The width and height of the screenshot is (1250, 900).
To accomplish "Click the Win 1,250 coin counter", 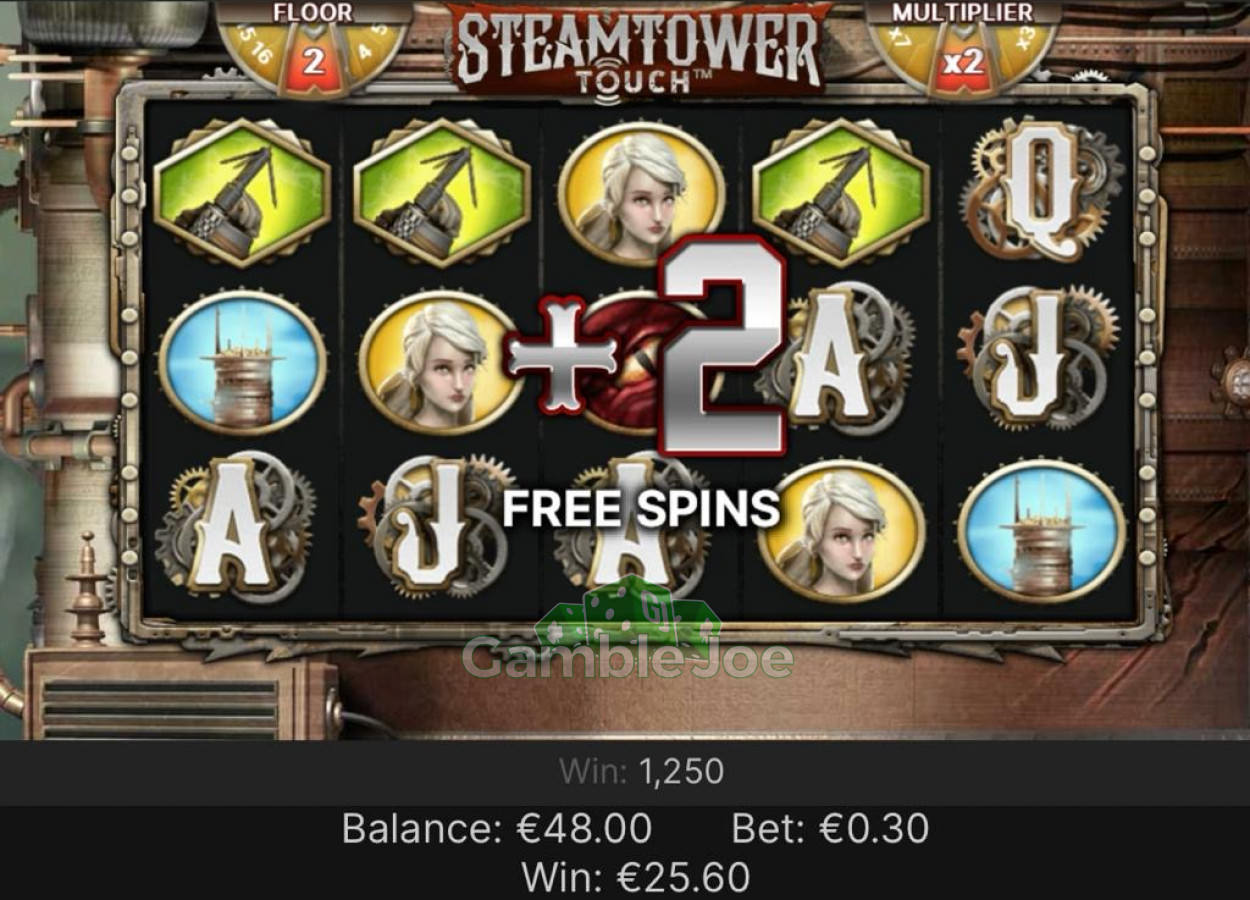I will tap(641, 771).
